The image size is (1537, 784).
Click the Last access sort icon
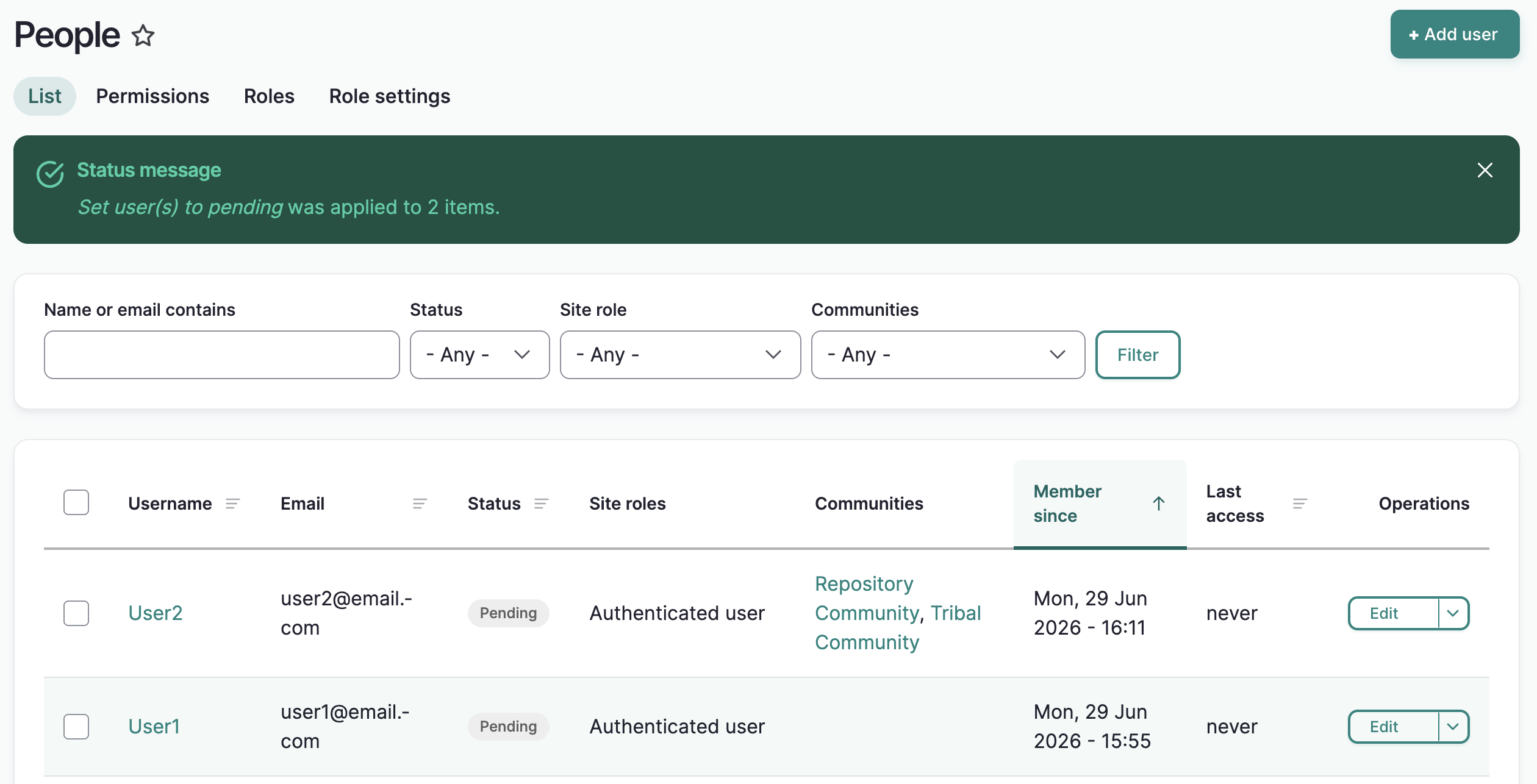1300,504
